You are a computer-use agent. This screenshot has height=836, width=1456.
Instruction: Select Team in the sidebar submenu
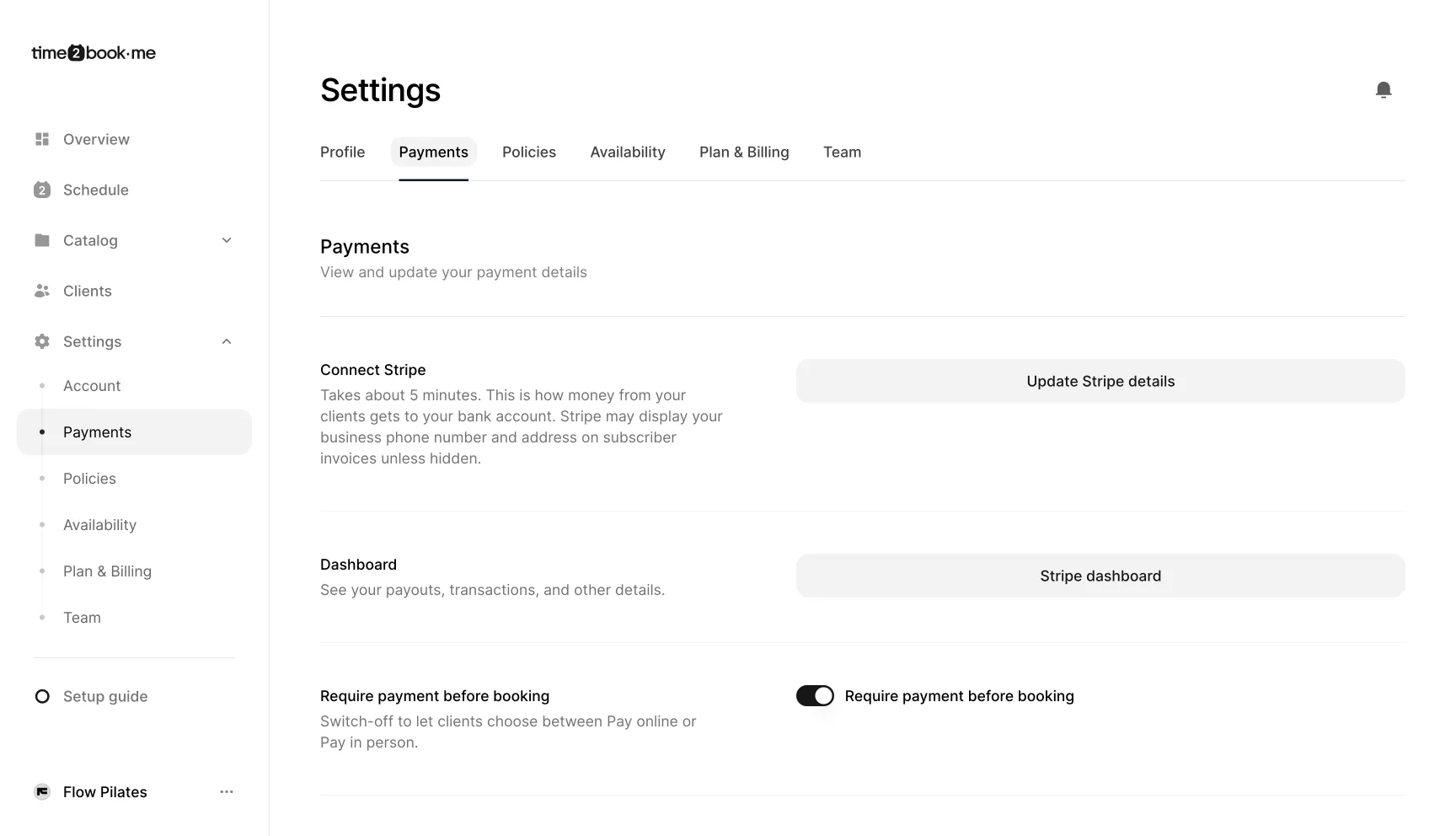point(82,617)
